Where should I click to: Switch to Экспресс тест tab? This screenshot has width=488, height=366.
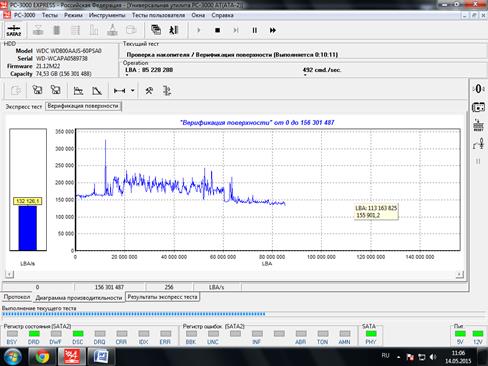(x=24, y=107)
